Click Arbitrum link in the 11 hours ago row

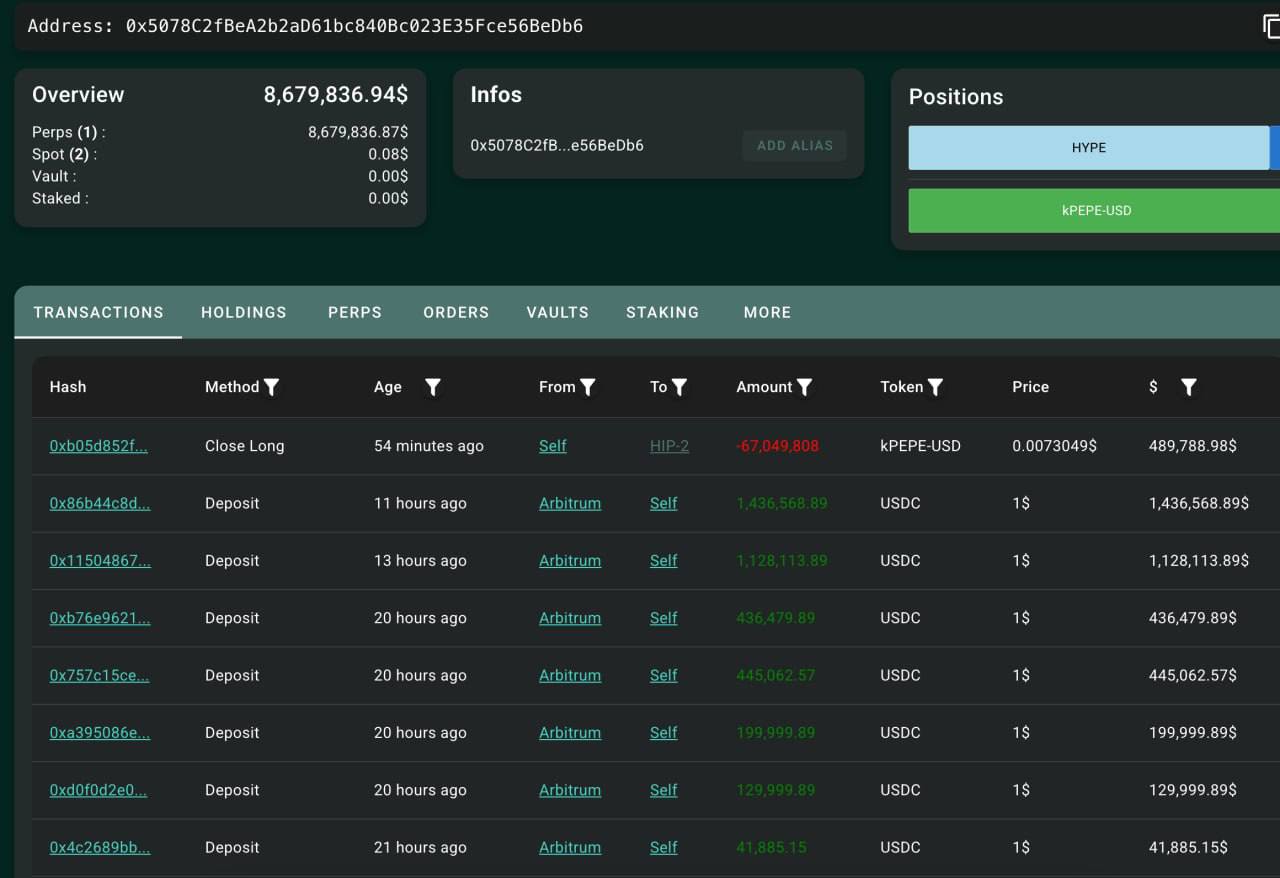pos(570,503)
